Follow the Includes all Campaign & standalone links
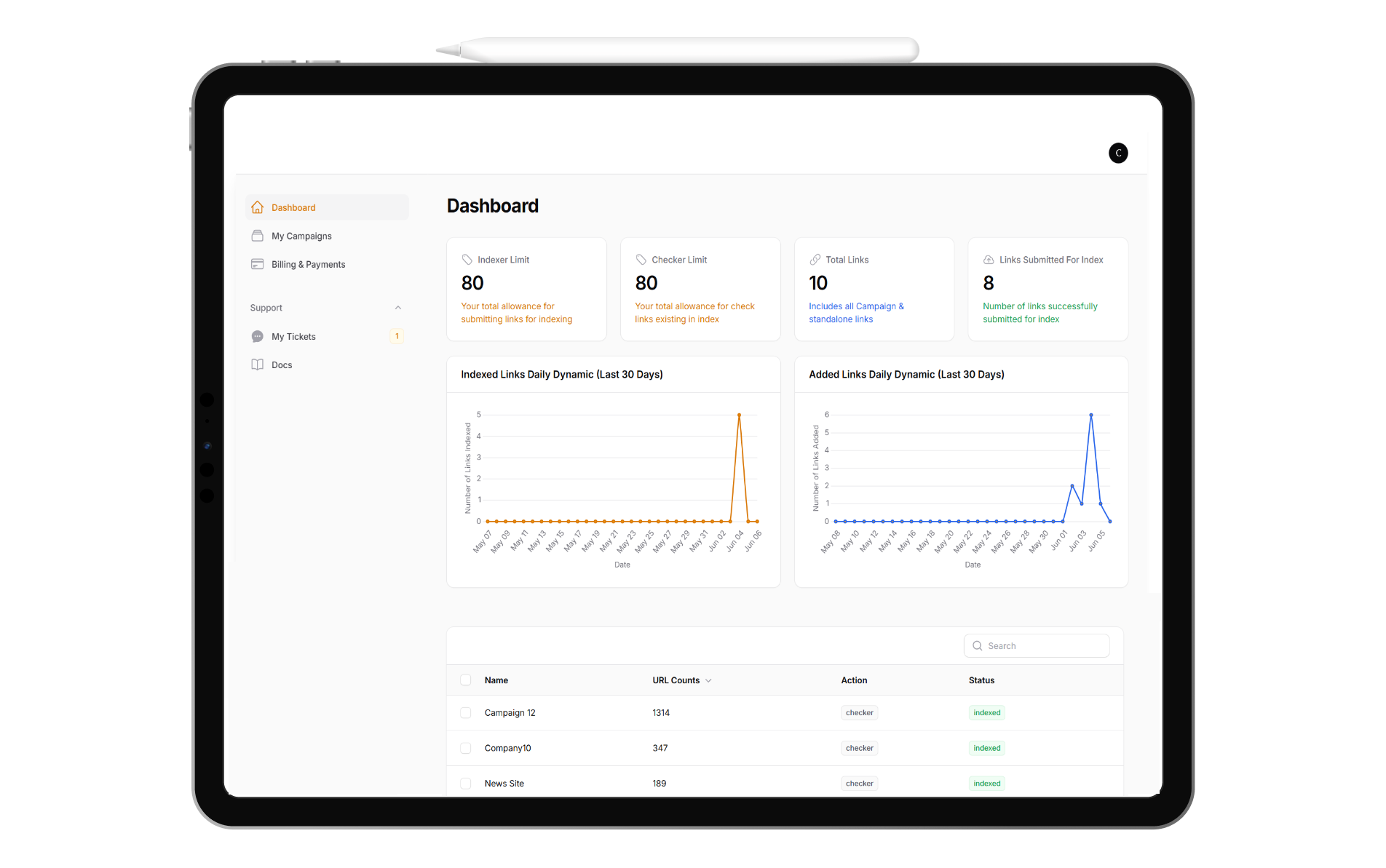Image resolution: width=1386 pixels, height=868 pixels. click(x=856, y=312)
